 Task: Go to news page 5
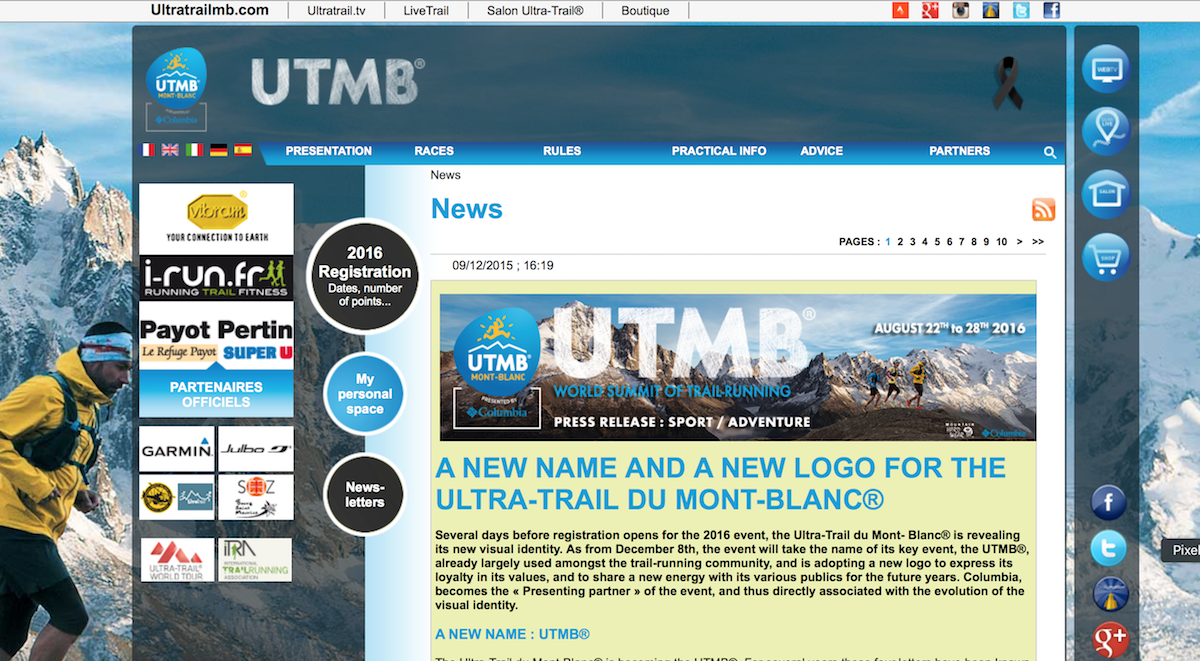937,242
